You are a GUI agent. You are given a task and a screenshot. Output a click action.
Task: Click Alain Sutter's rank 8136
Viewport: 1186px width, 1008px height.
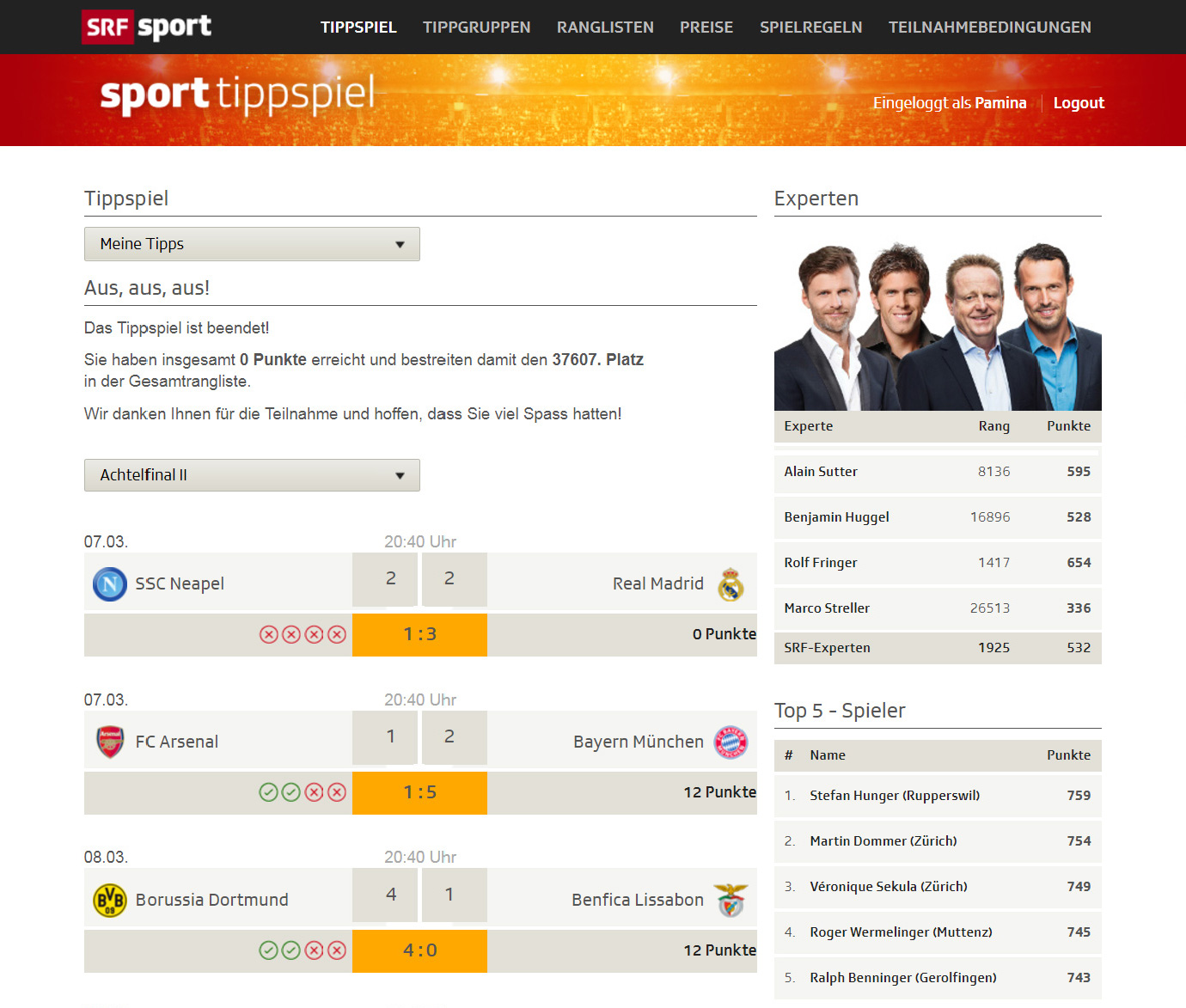[994, 472]
